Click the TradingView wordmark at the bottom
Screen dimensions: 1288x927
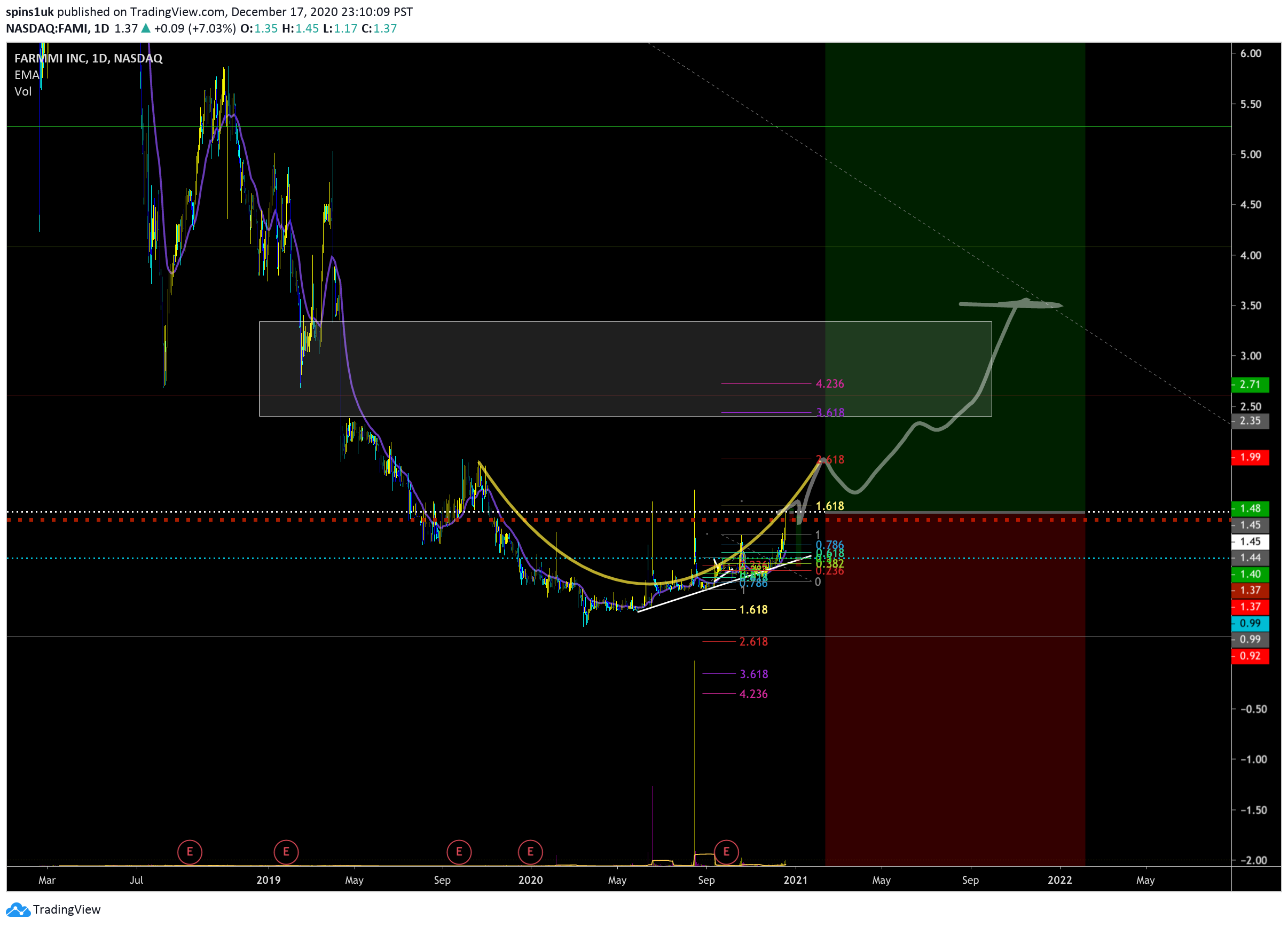[66, 909]
